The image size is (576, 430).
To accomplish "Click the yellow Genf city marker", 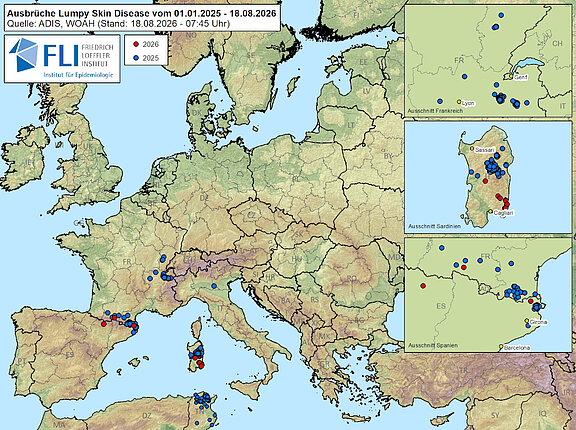I will click(511, 76).
